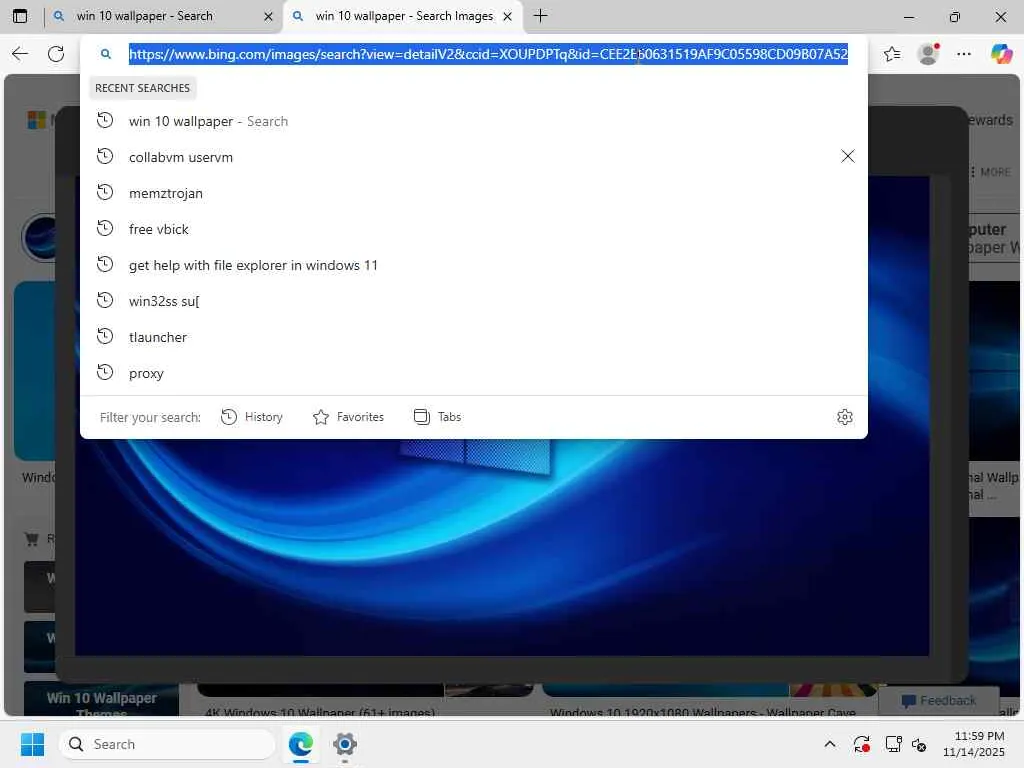
Task: Choose 'proxy' recent search
Action: pos(473,373)
